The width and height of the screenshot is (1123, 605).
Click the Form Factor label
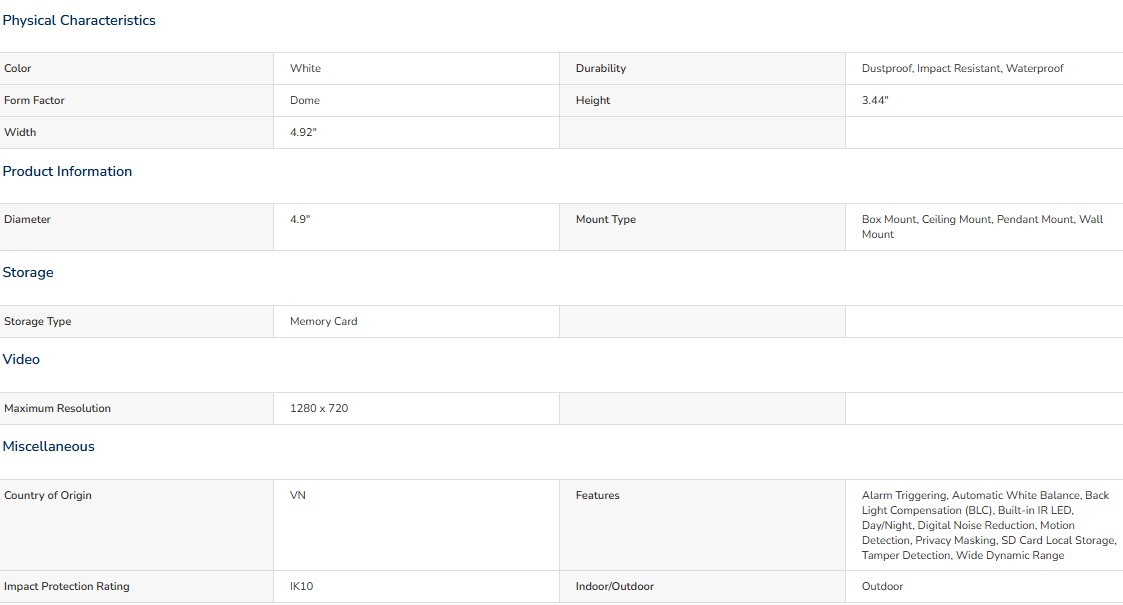click(34, 101)
